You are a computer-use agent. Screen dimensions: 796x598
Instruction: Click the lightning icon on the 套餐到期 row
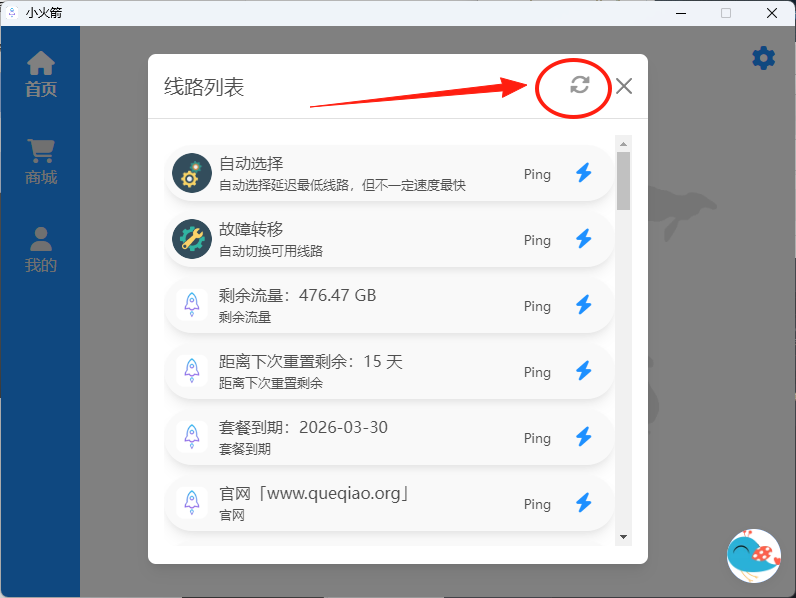click(584, 437)
